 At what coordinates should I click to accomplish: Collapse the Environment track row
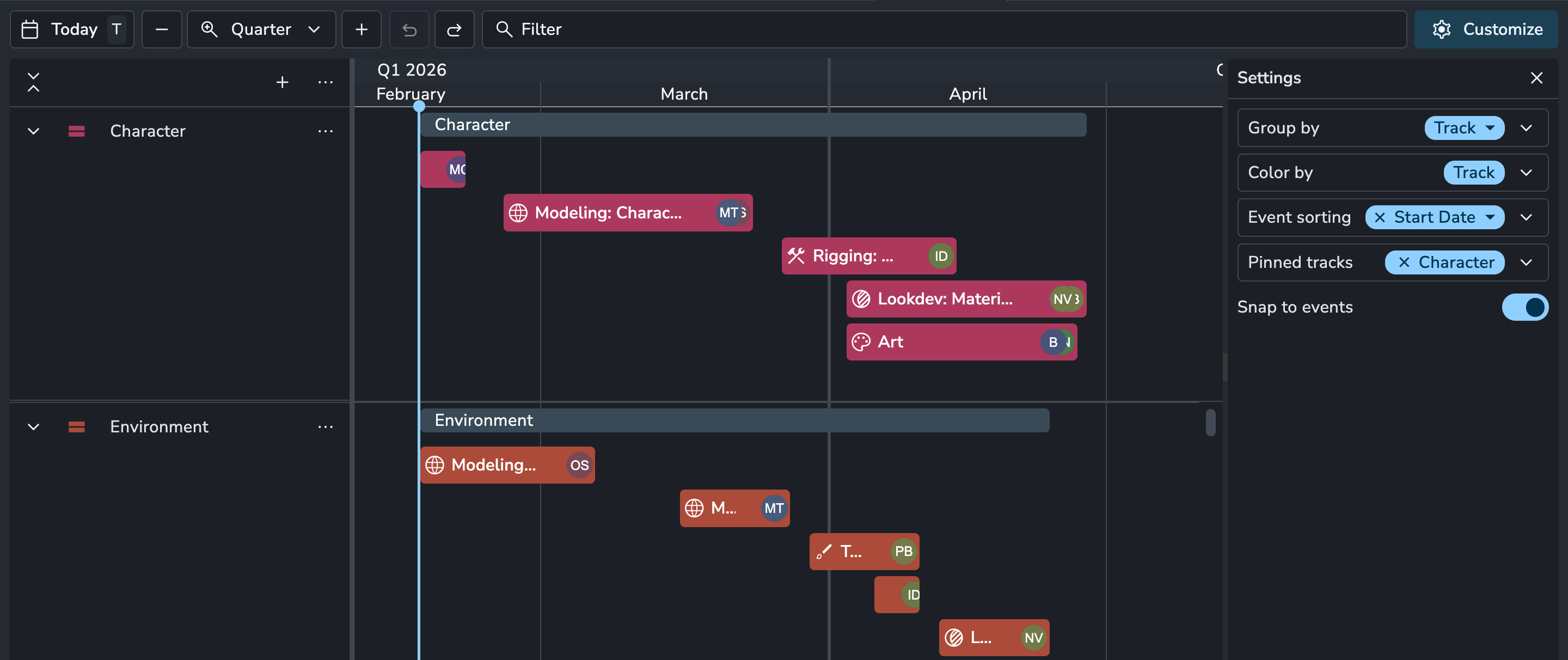click(x=33, y=426)
